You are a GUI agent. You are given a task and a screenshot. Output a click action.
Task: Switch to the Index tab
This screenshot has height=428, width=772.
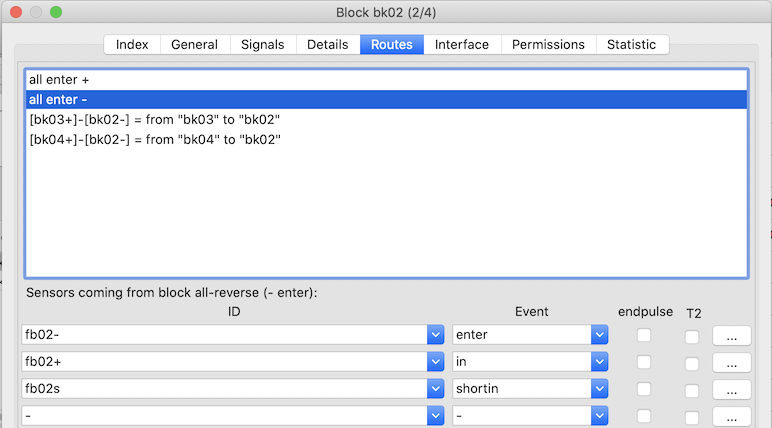[132, 45]
